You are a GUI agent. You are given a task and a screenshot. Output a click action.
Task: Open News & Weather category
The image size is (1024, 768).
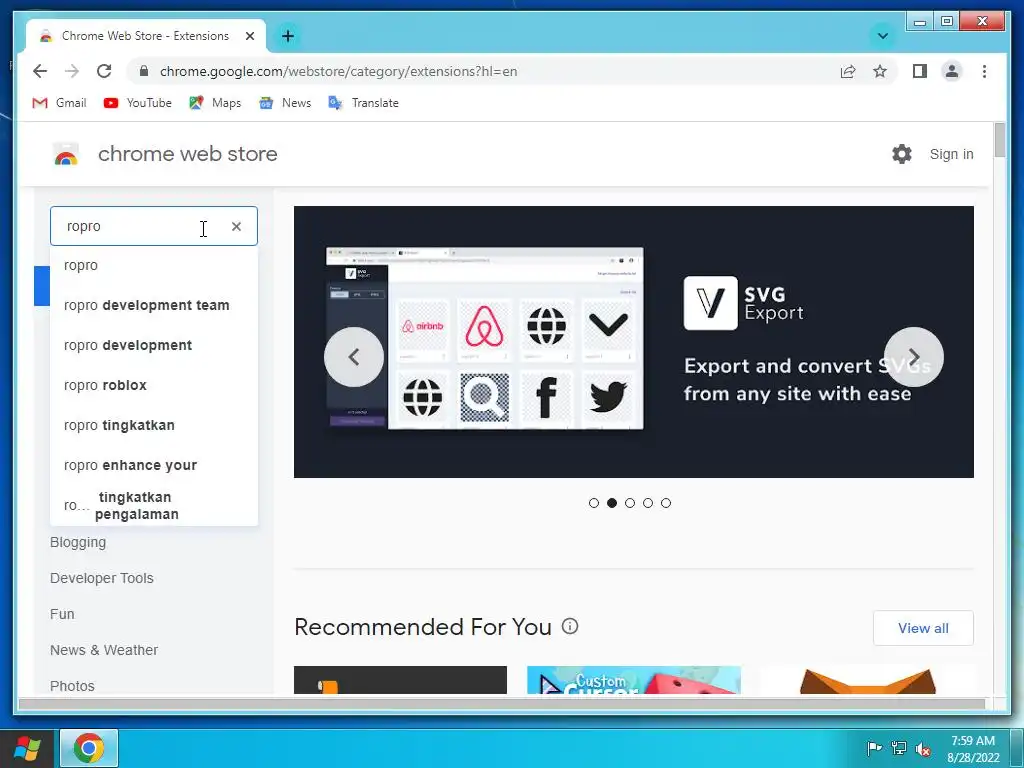pyautogui.click(x=104, y=650)
